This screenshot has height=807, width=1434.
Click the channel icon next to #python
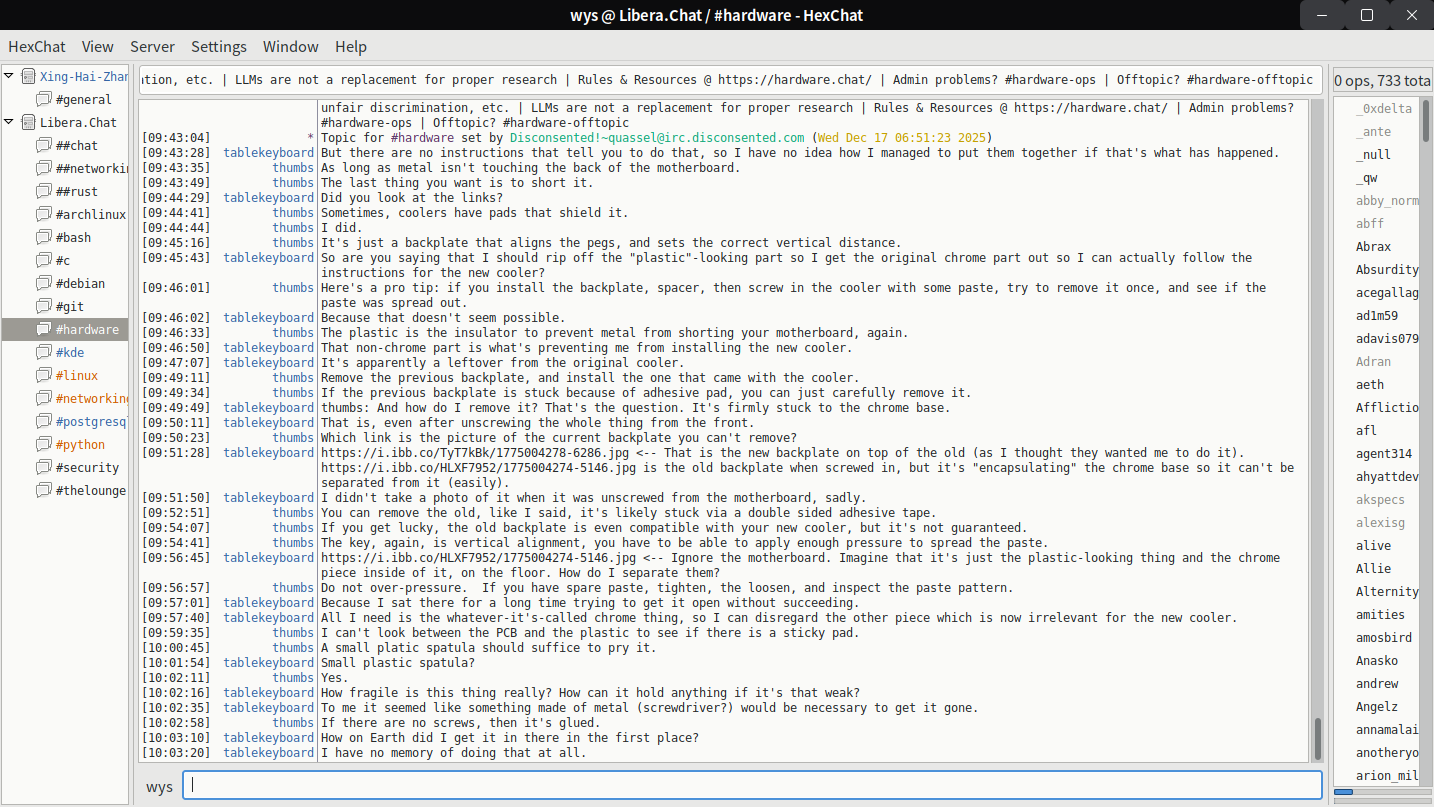pos(43,444)
